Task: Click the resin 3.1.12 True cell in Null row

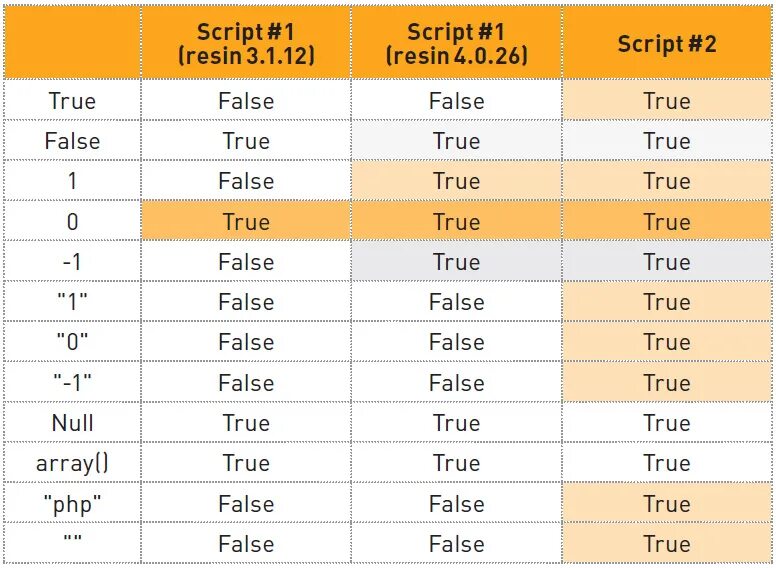Action: tap(246, 423)
